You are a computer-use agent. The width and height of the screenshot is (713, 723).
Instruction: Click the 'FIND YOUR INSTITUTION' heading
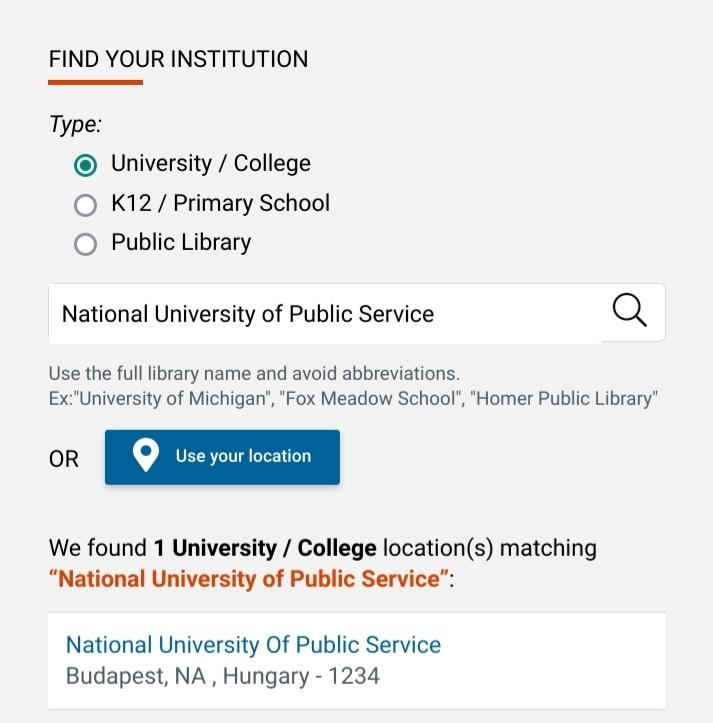coord(178,59)
